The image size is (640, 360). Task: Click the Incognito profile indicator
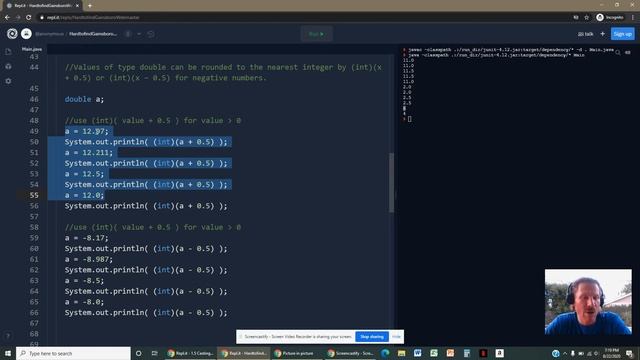click(x=610, y=18)
